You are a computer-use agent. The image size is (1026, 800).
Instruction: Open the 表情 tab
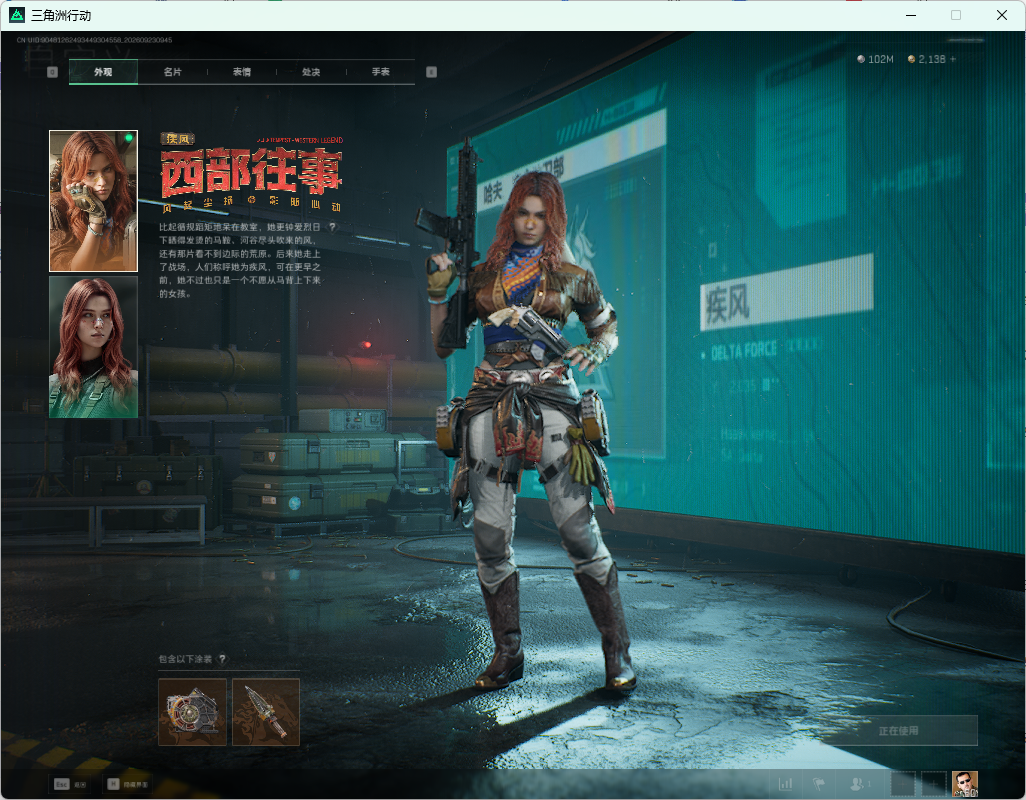[242, 72]
